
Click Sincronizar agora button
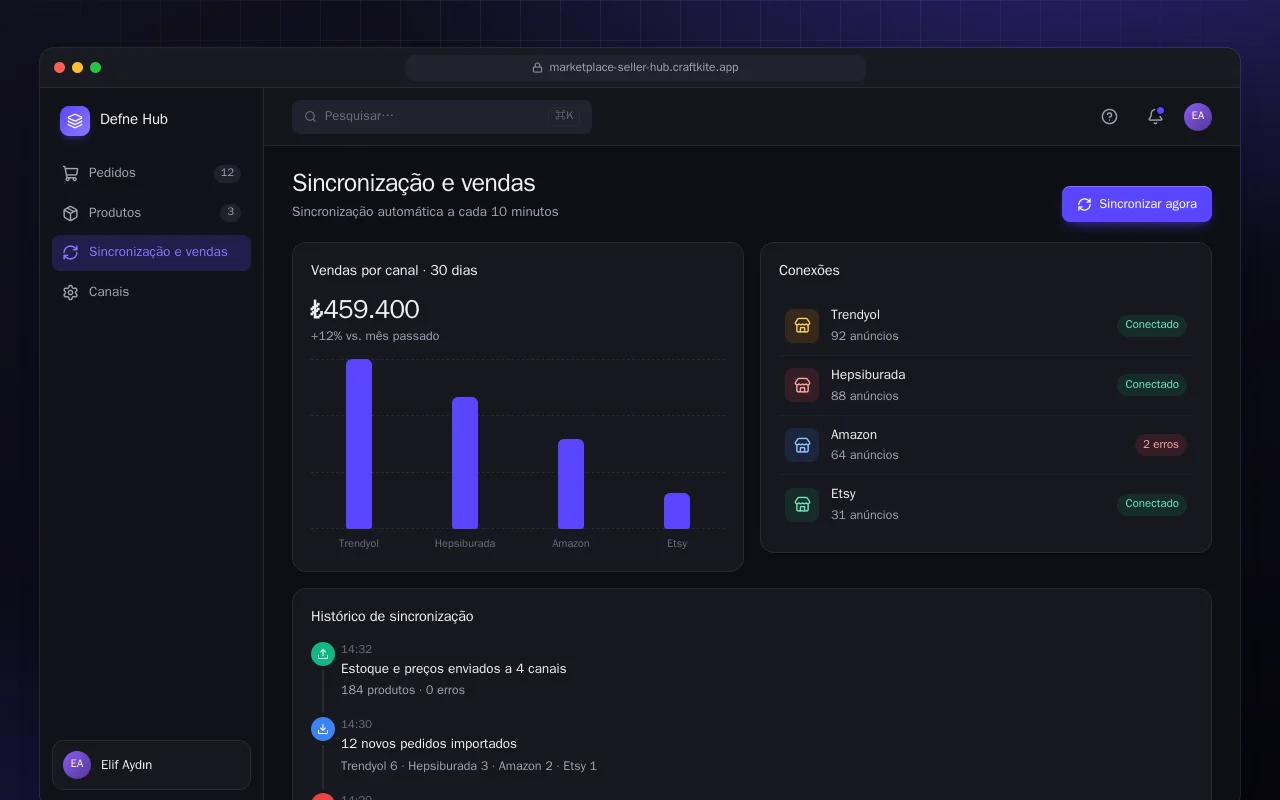(x=1137, y=204)
